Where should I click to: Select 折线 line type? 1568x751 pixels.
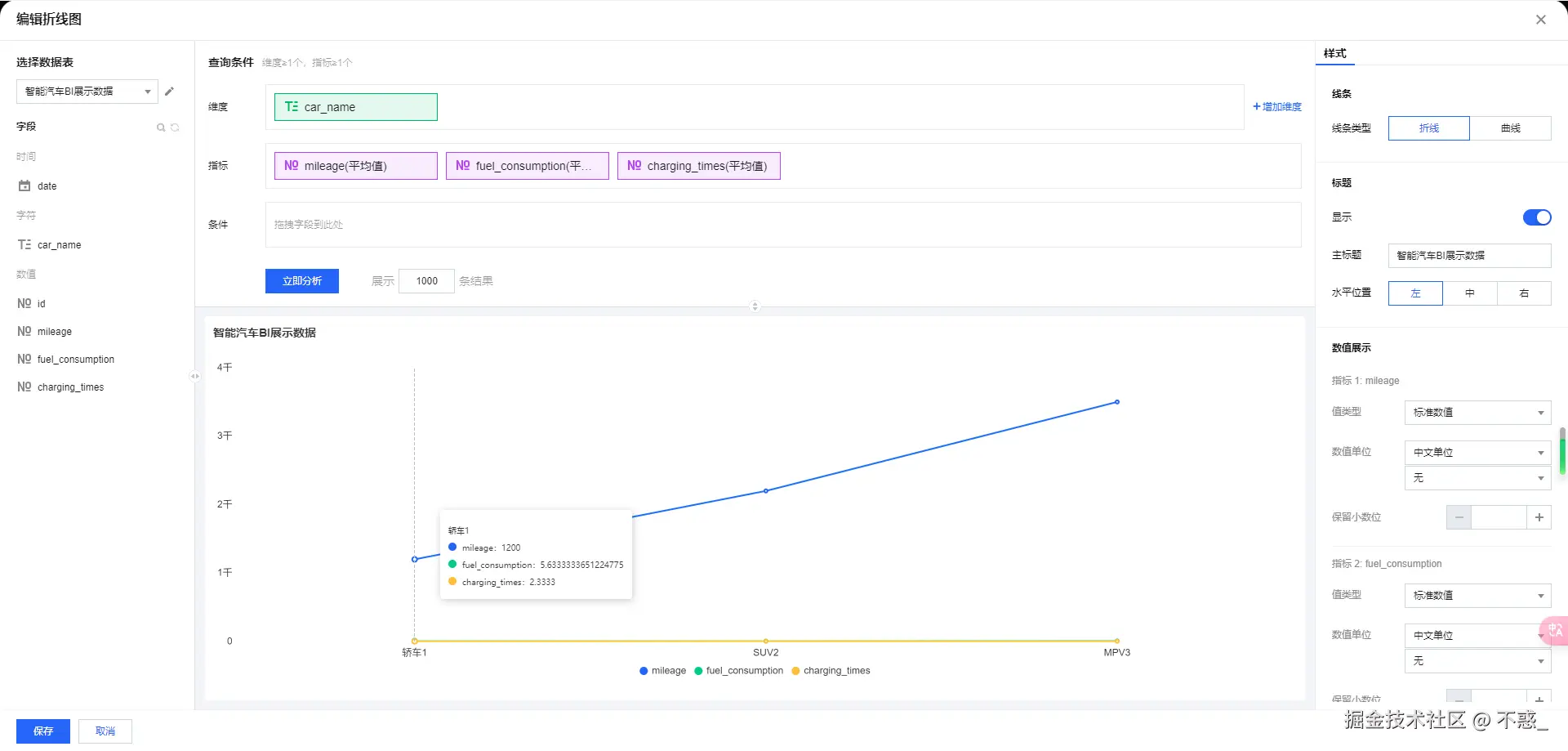click(x=1429, y=128)
